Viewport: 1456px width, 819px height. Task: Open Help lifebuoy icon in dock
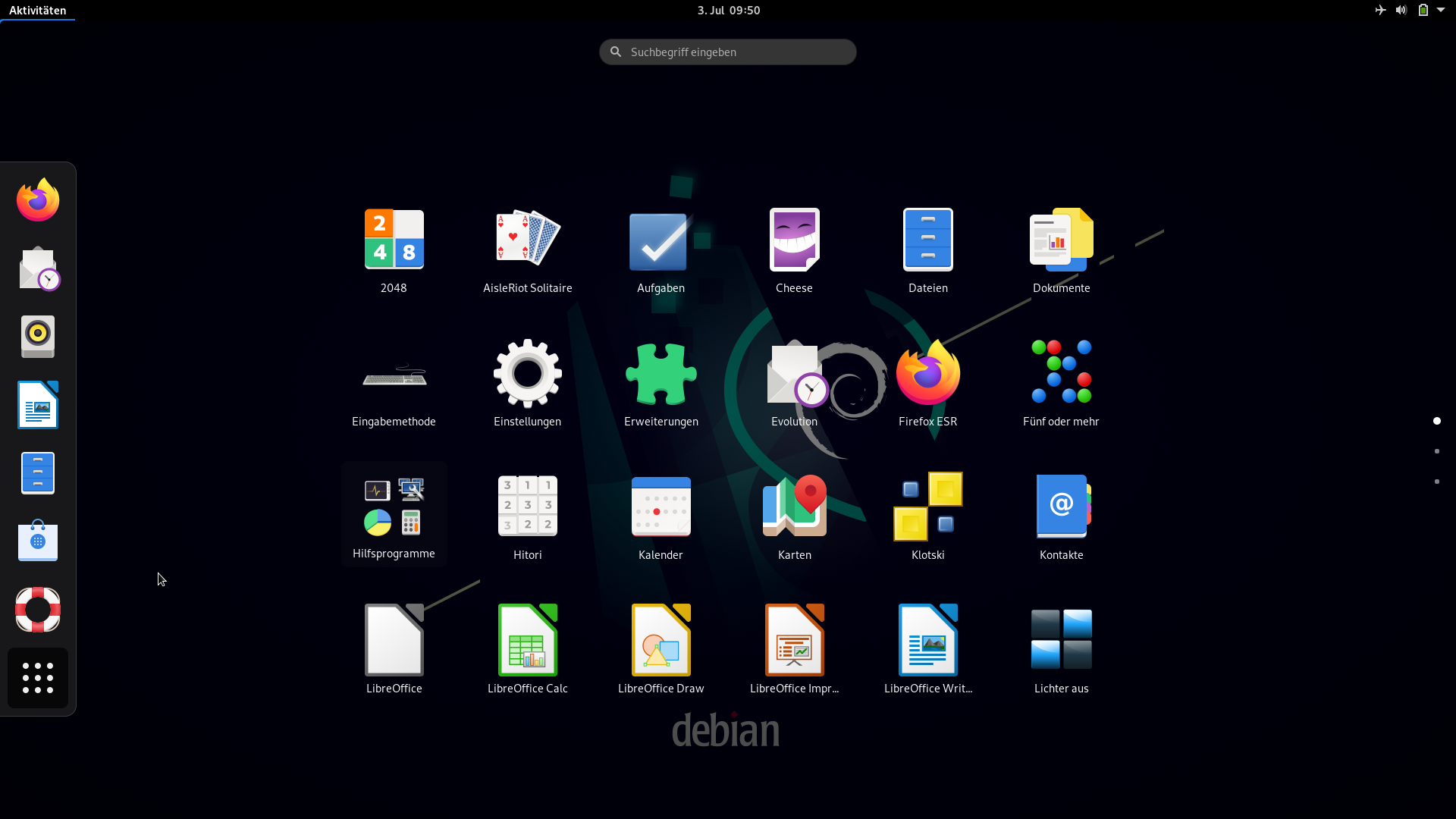38,610
